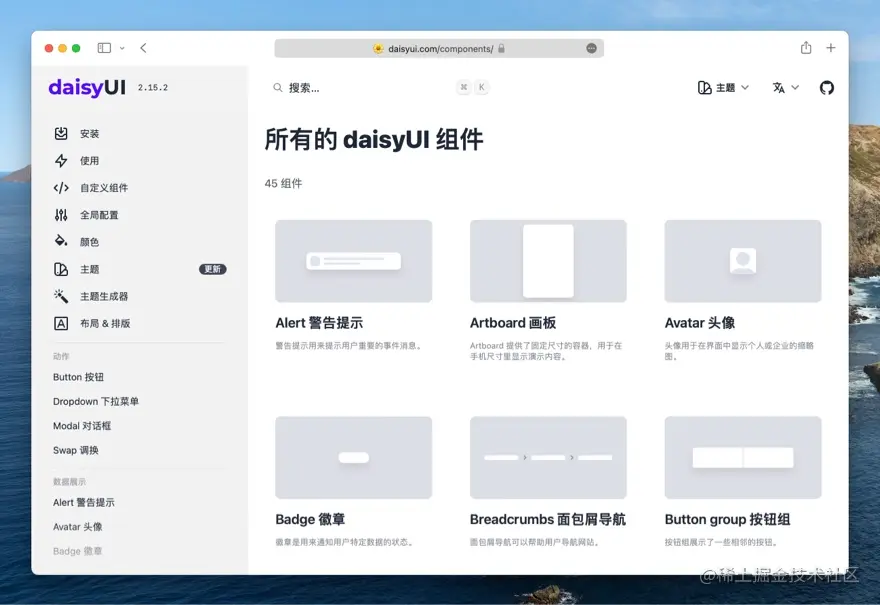Select the 安装 (install) icon in sidebar
The width and height of the screenshot is (880, 605).
click(62, 132)
